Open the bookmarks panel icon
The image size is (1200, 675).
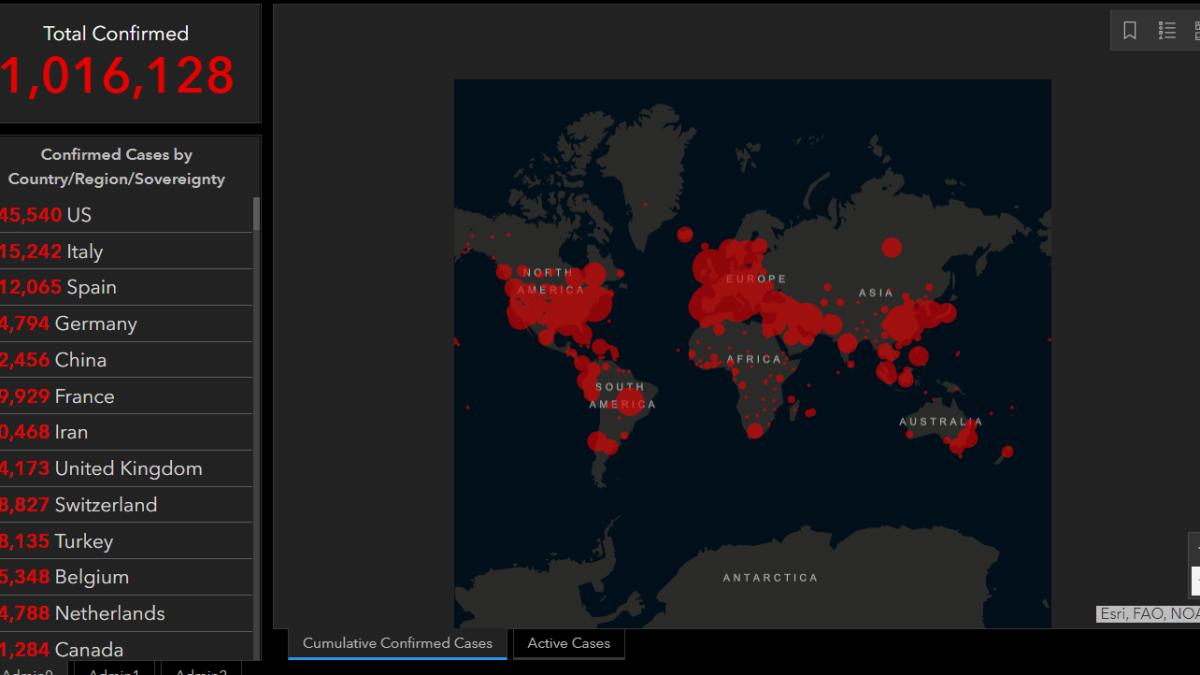coord(1129,30)
